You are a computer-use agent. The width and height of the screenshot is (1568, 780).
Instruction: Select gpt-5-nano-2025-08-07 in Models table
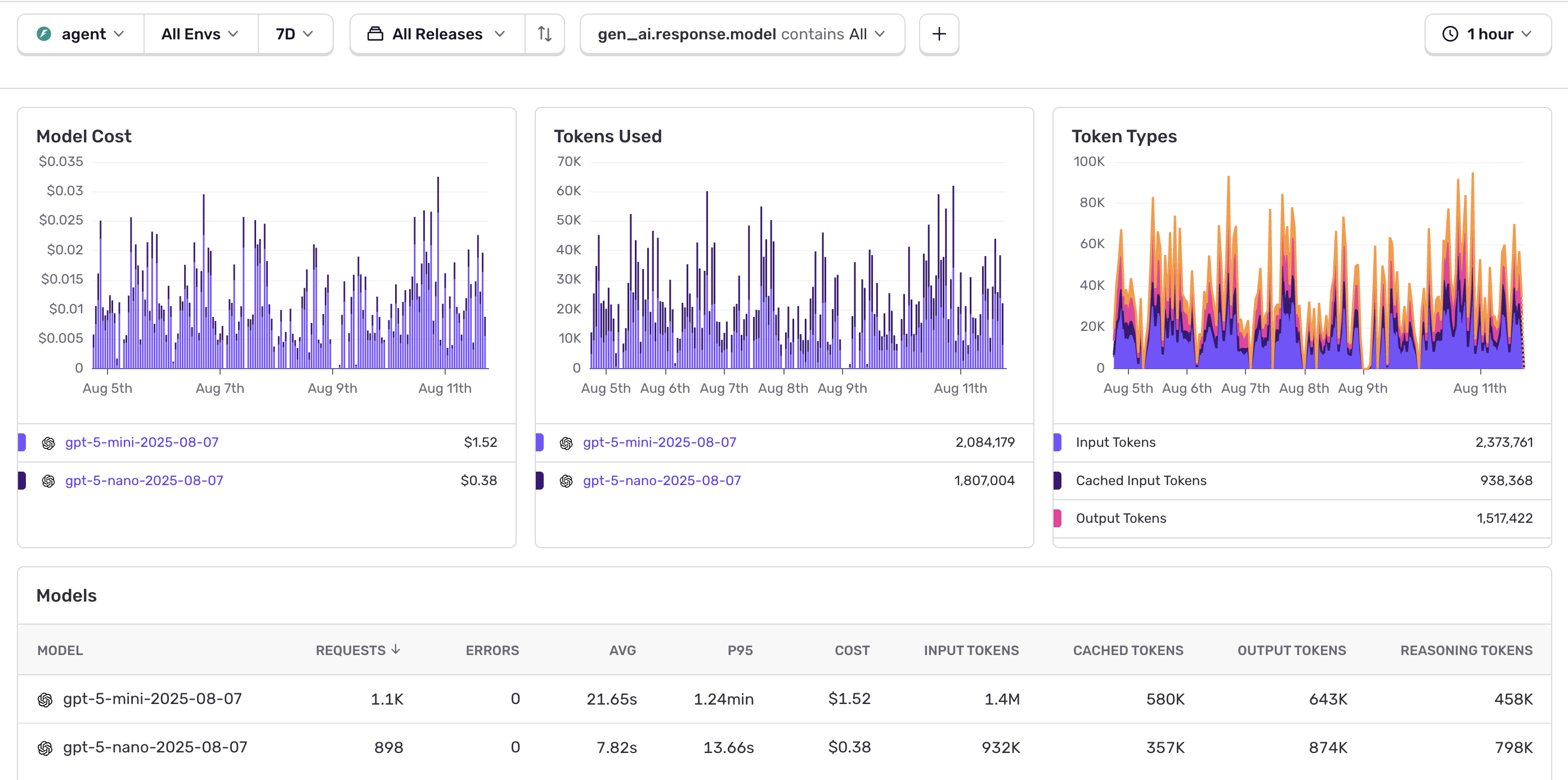155,747
